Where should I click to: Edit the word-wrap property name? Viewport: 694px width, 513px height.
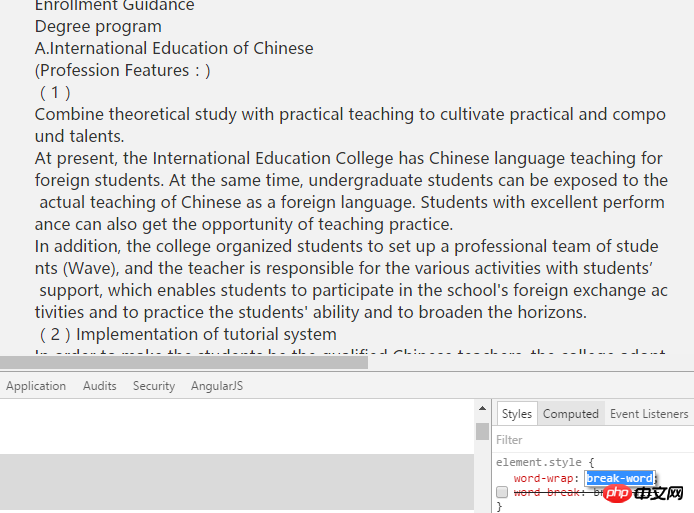(543, 478)
